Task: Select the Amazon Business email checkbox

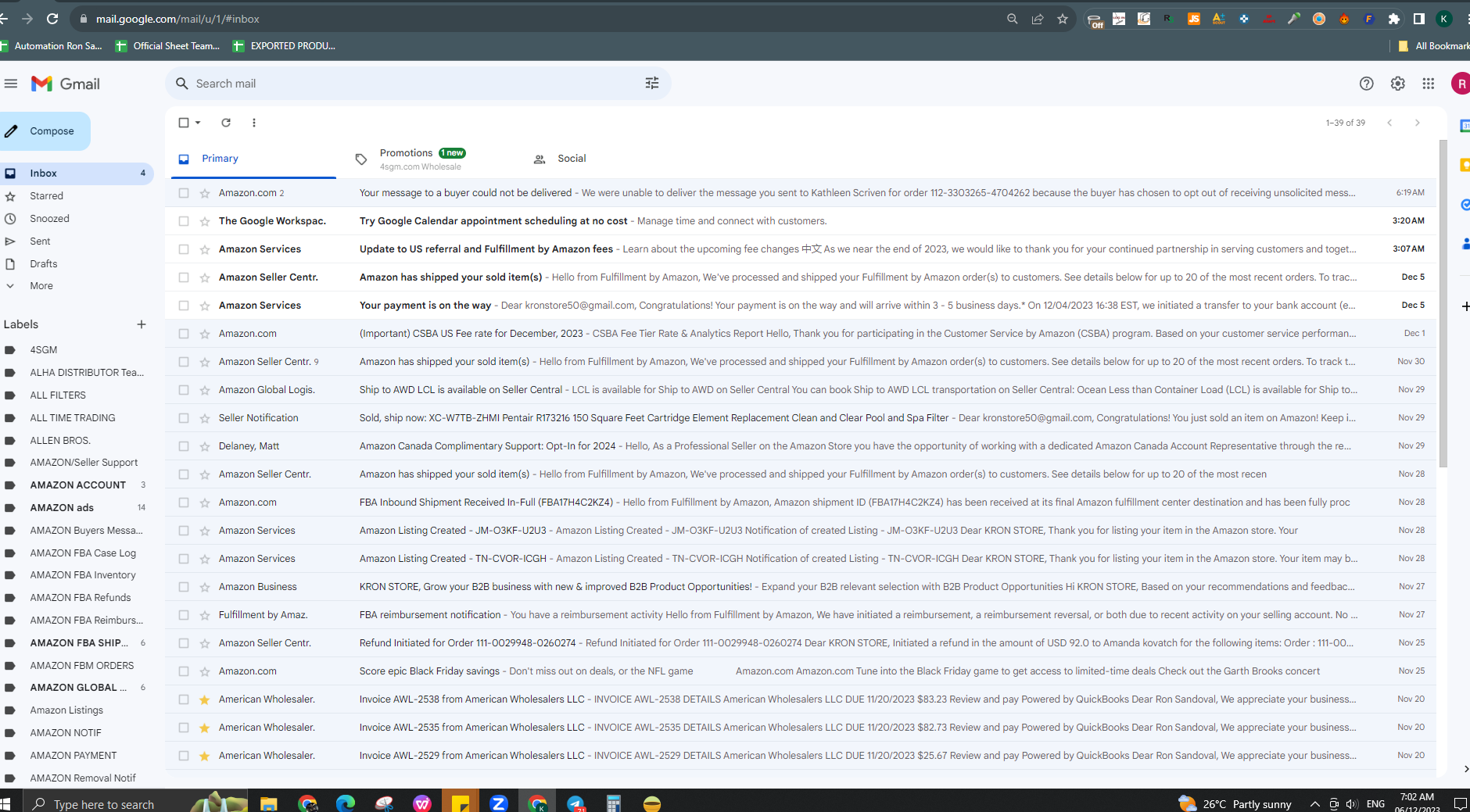Action: [184, 587]
